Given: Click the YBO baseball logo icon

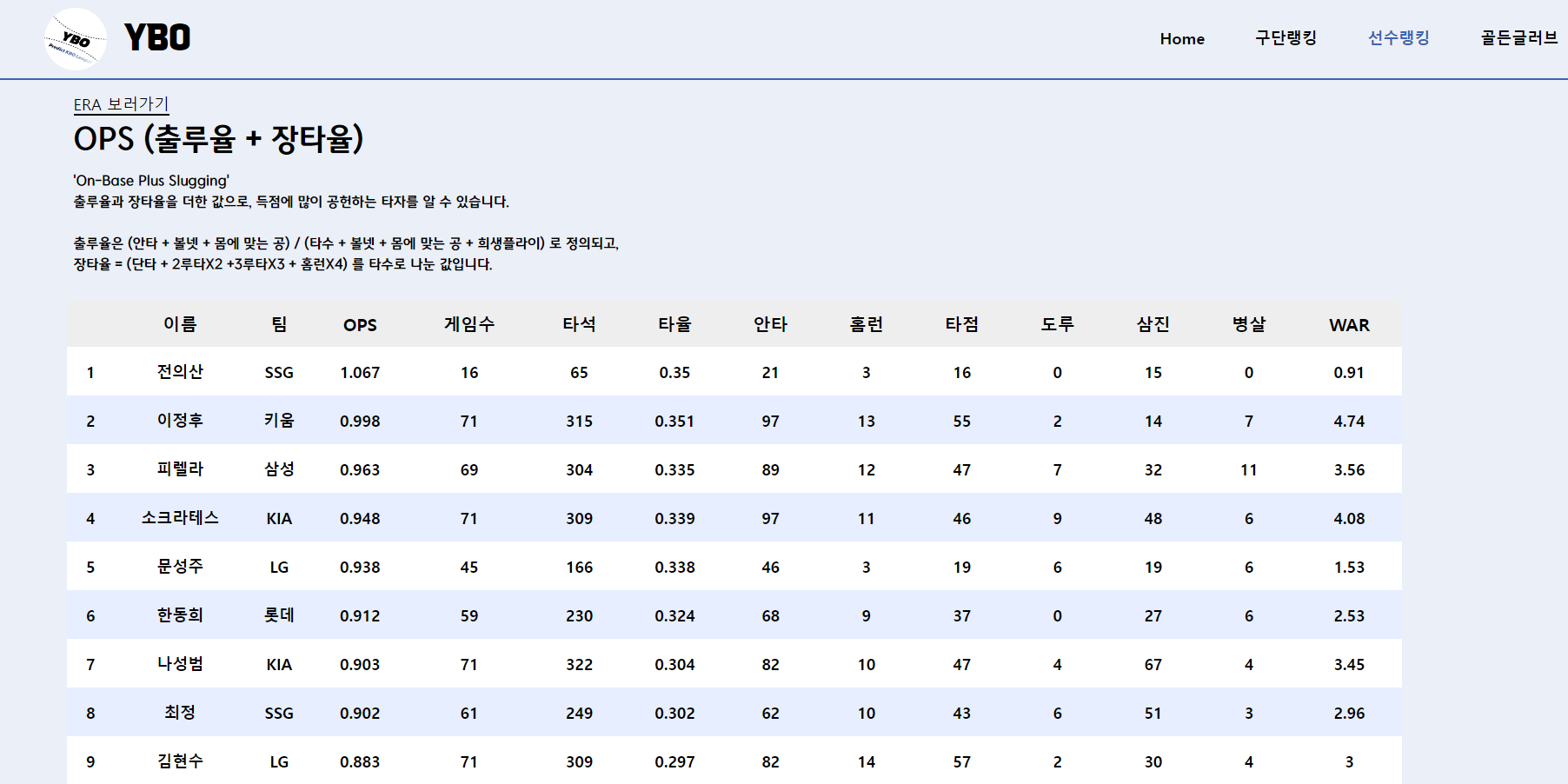Looking at the screenshot, I should pyautogui.click(x=76, y=39).
